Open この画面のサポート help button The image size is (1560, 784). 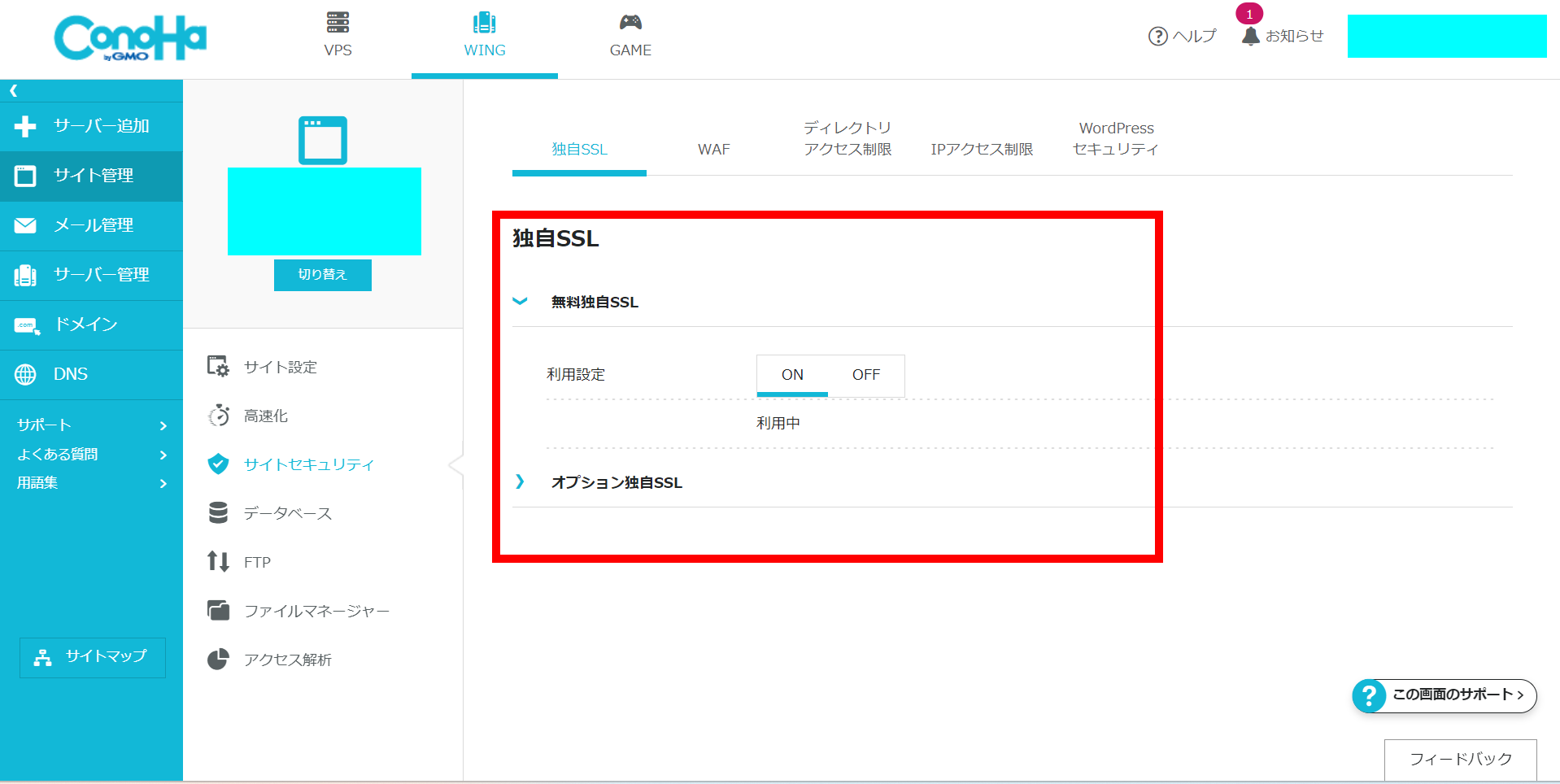pos(1445,695)
